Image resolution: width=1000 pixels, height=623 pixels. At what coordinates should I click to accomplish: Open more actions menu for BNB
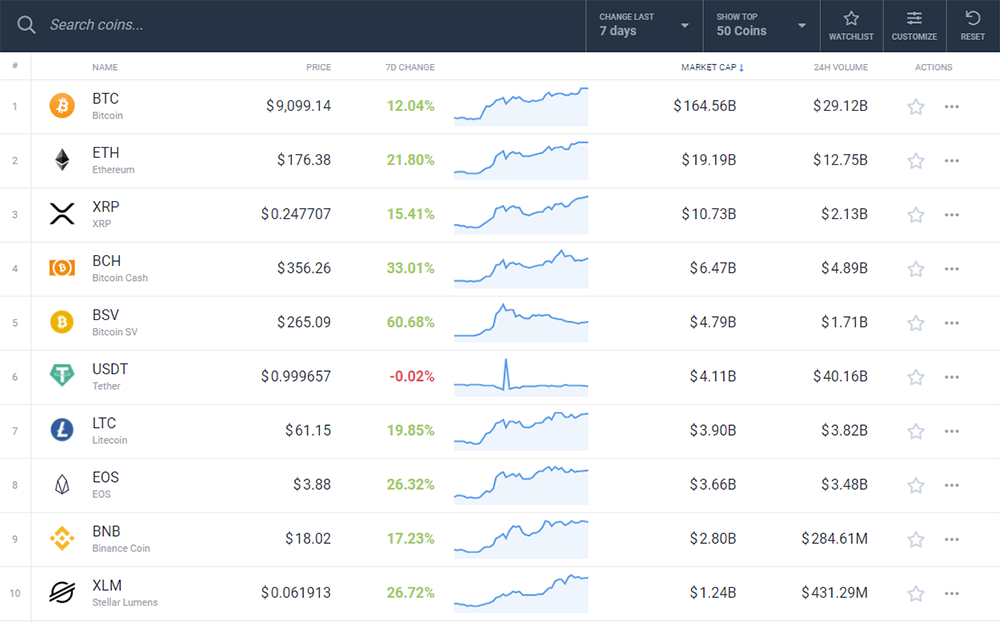coord(952,540)
